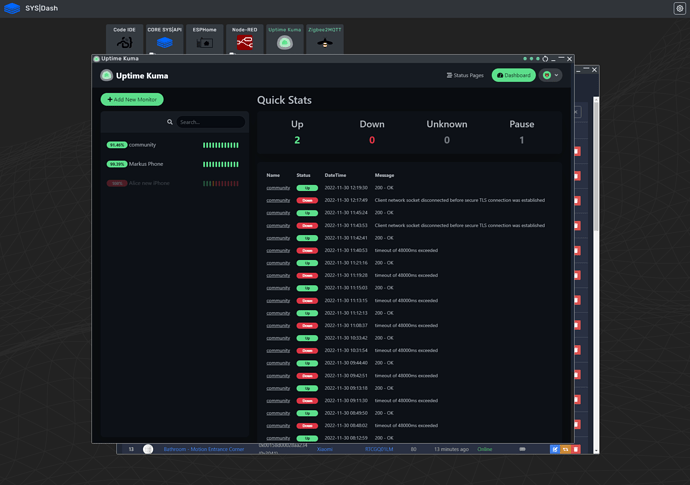The image size is (690, 485).
Task: Click the Message column header
Action: point(384,175)
